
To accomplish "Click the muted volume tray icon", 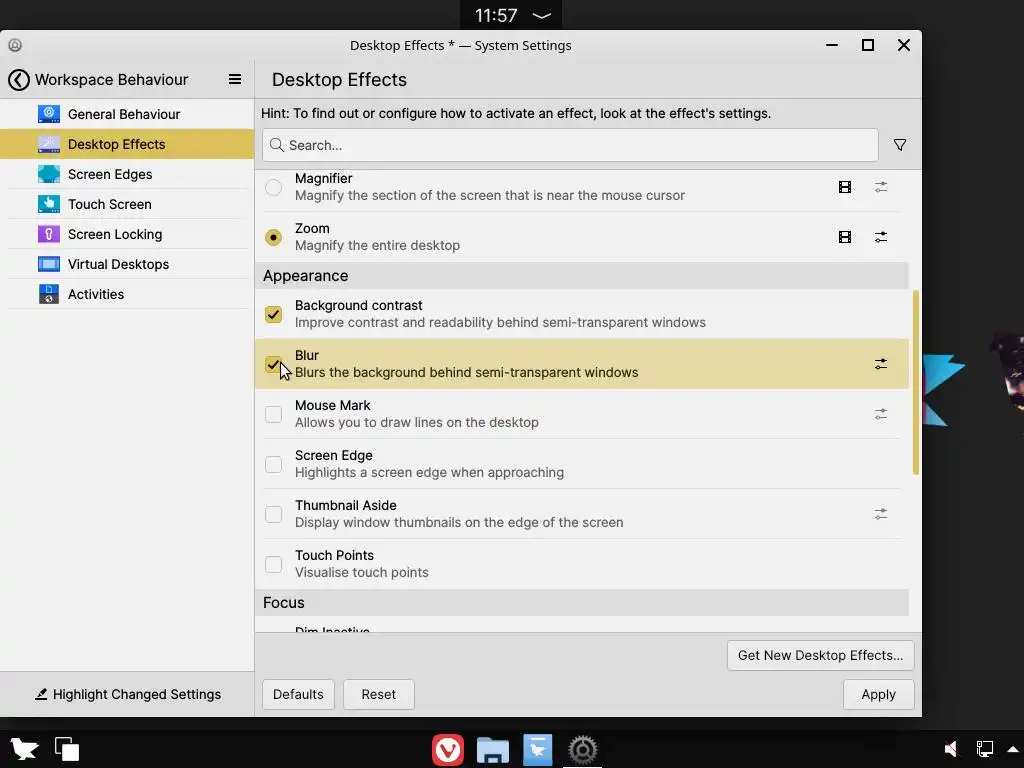I will [x=951, y=749].
